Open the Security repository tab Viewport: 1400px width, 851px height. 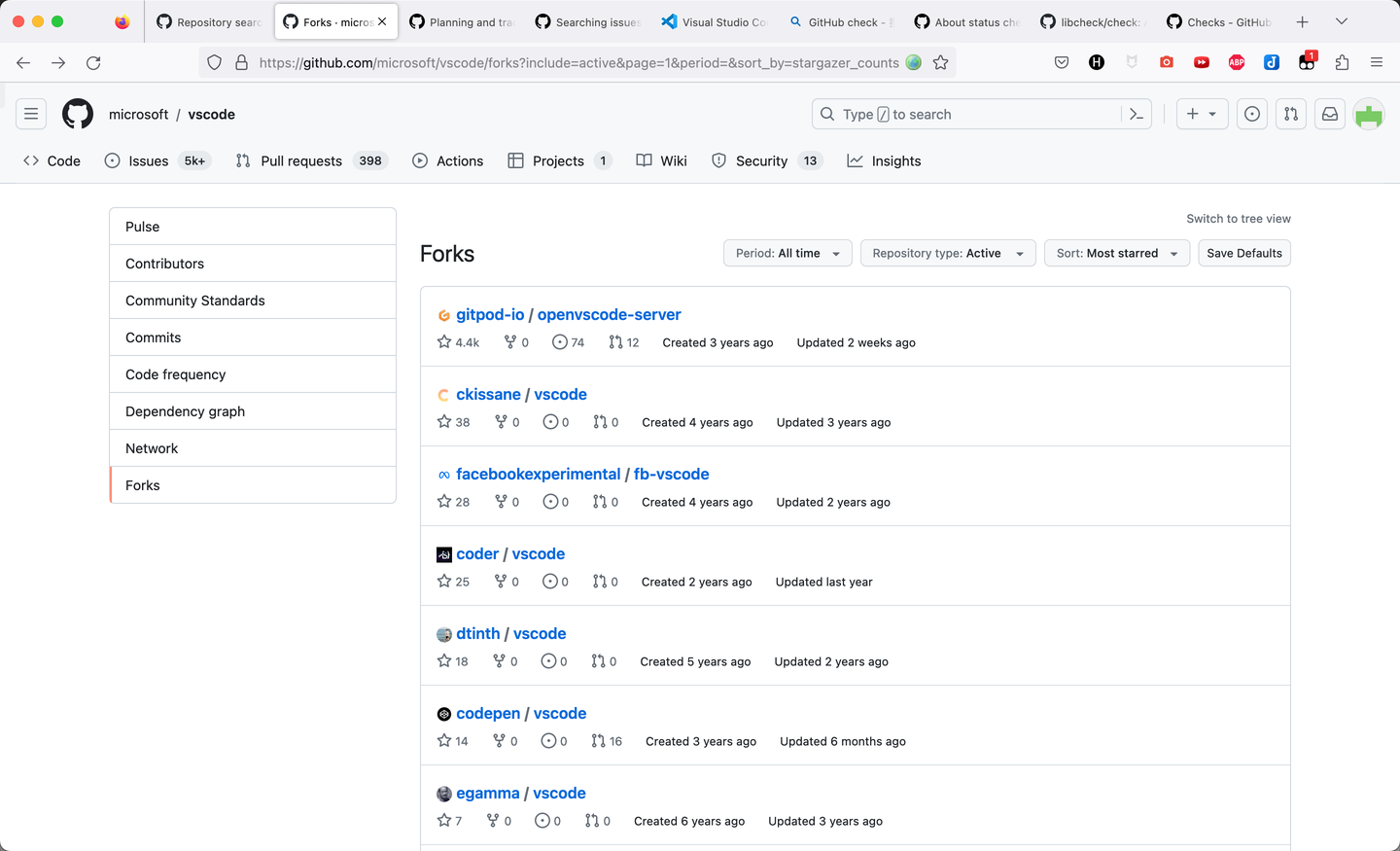(x=767, y=160)
